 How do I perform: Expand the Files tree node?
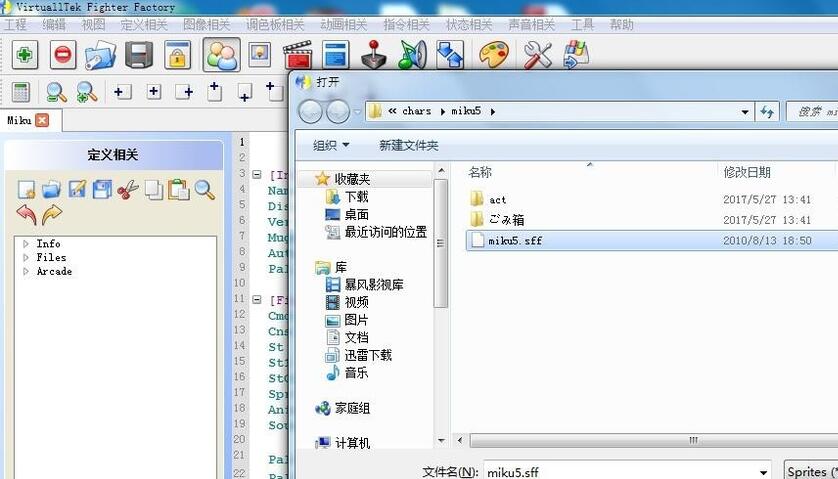26,258
